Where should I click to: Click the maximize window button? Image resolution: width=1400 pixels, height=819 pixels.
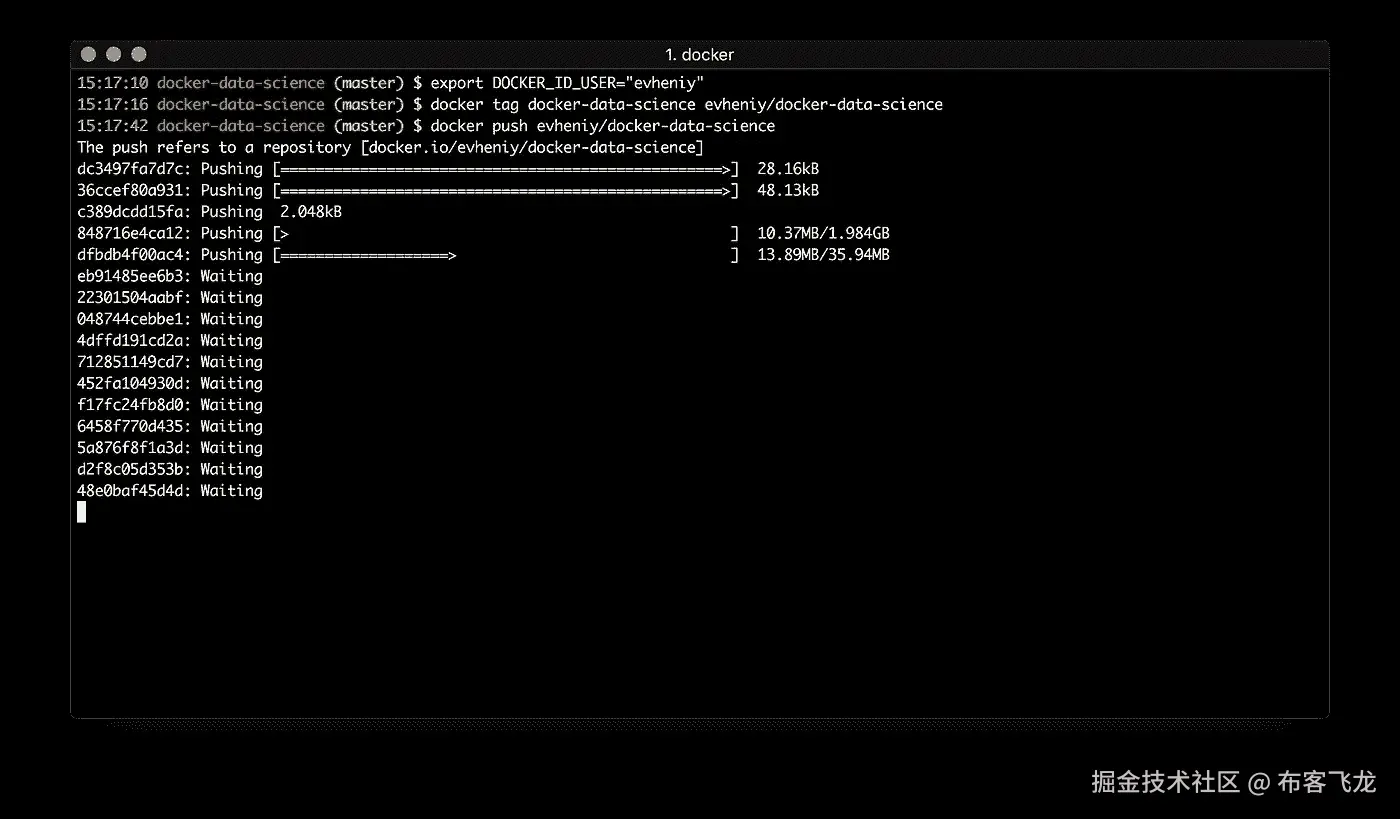[x=138, y=54]
